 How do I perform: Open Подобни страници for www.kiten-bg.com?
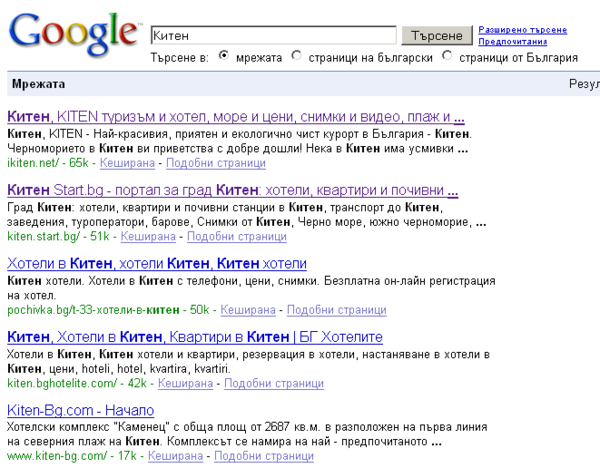264,456
